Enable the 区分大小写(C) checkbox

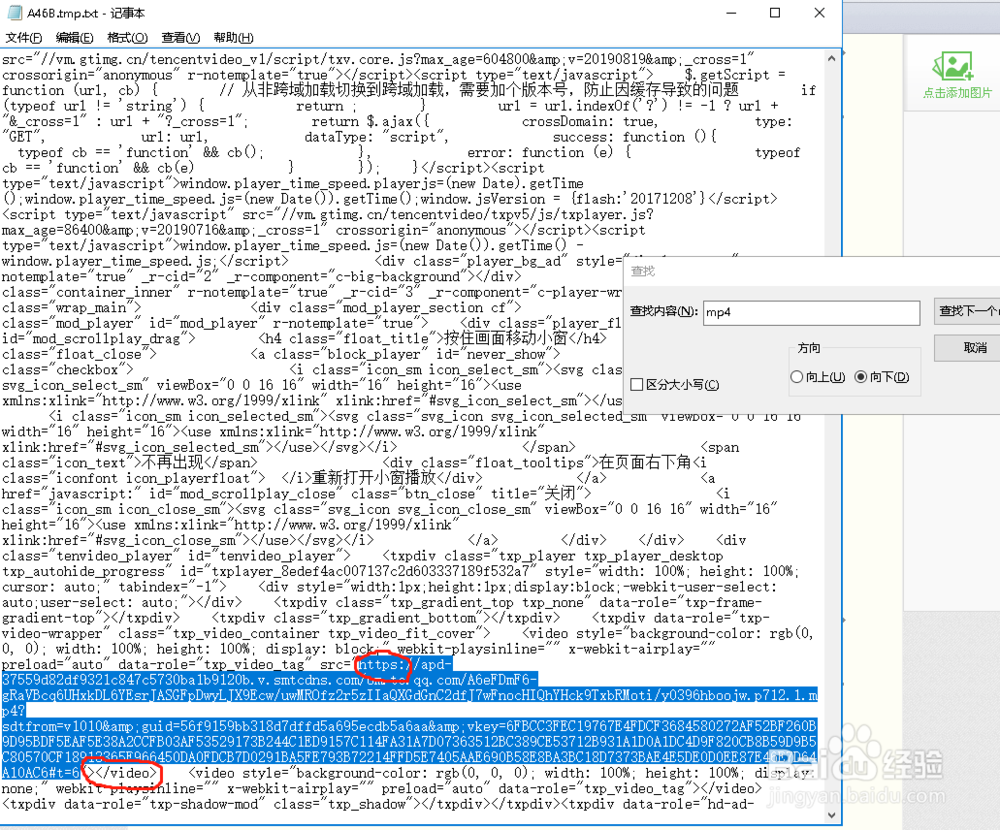click(x=636, y=385)
